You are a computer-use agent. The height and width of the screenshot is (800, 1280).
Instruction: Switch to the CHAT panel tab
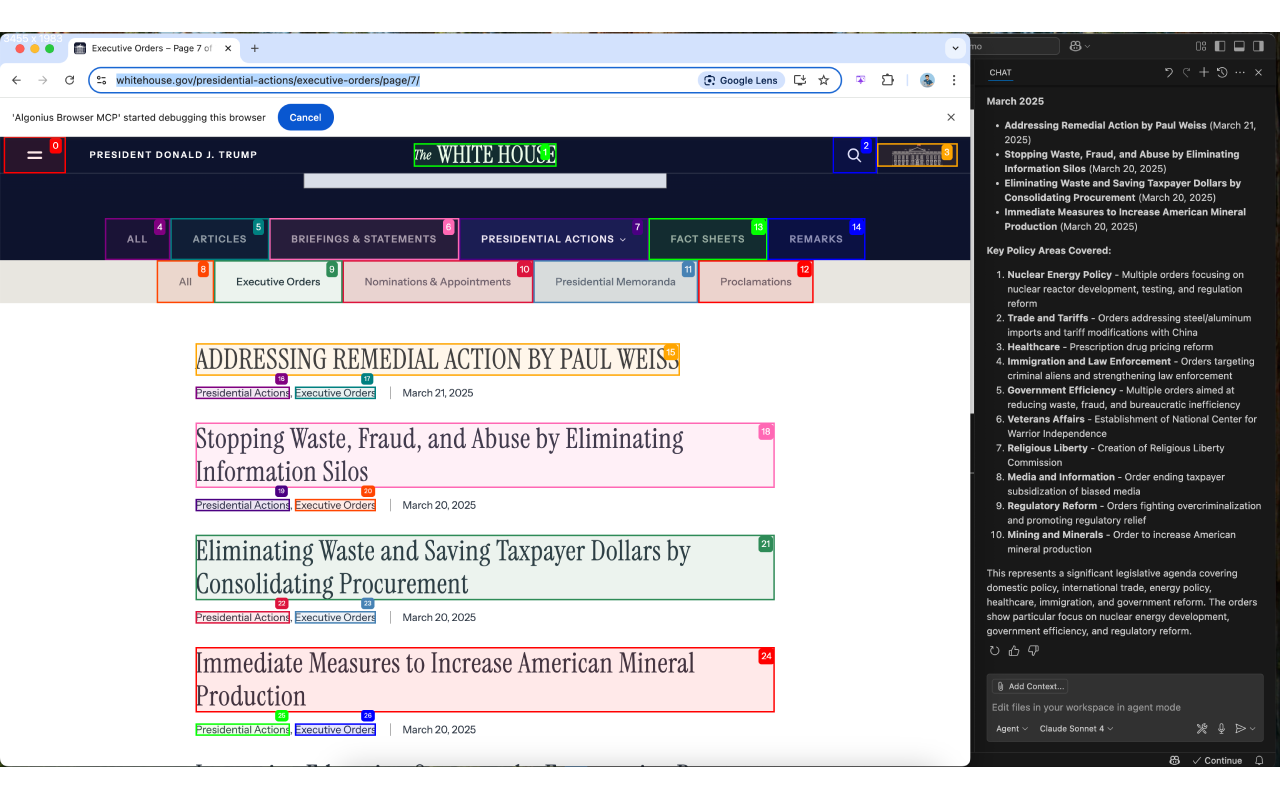pos(1000,73)
